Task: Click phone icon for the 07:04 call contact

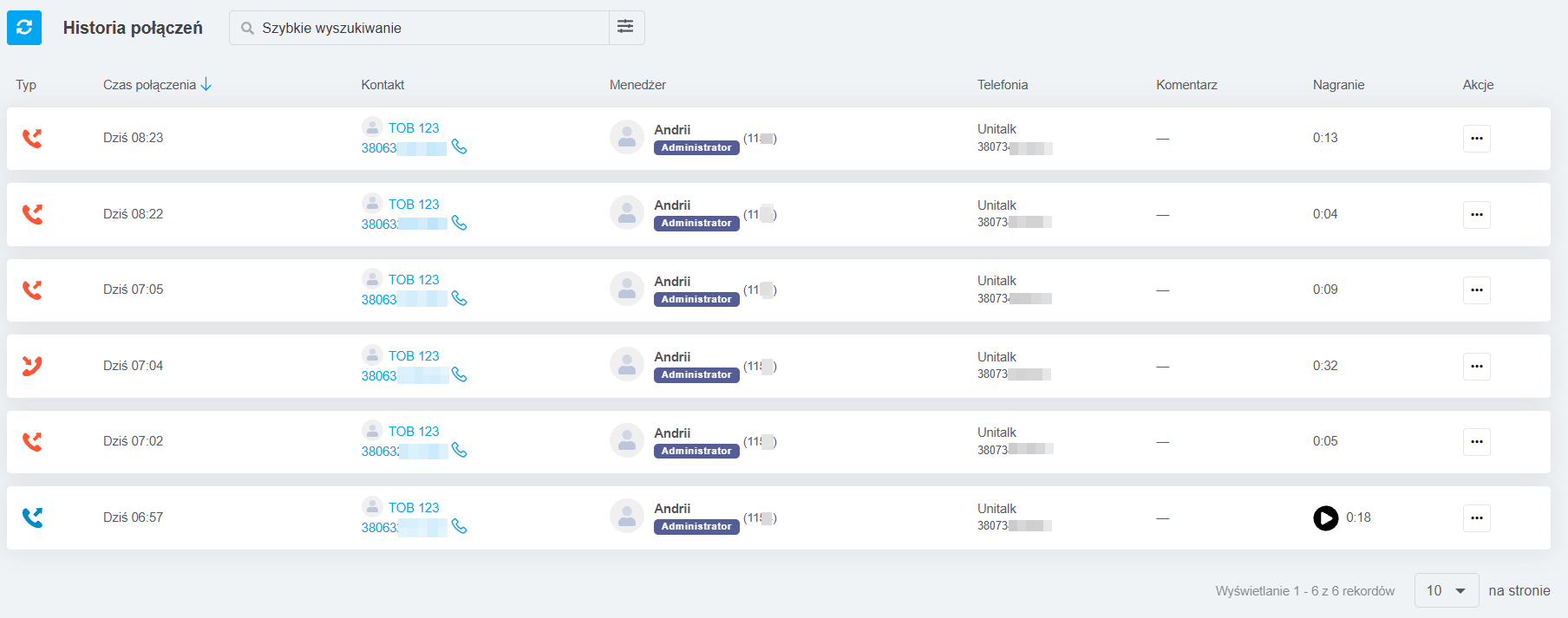Action: point(460,375)
